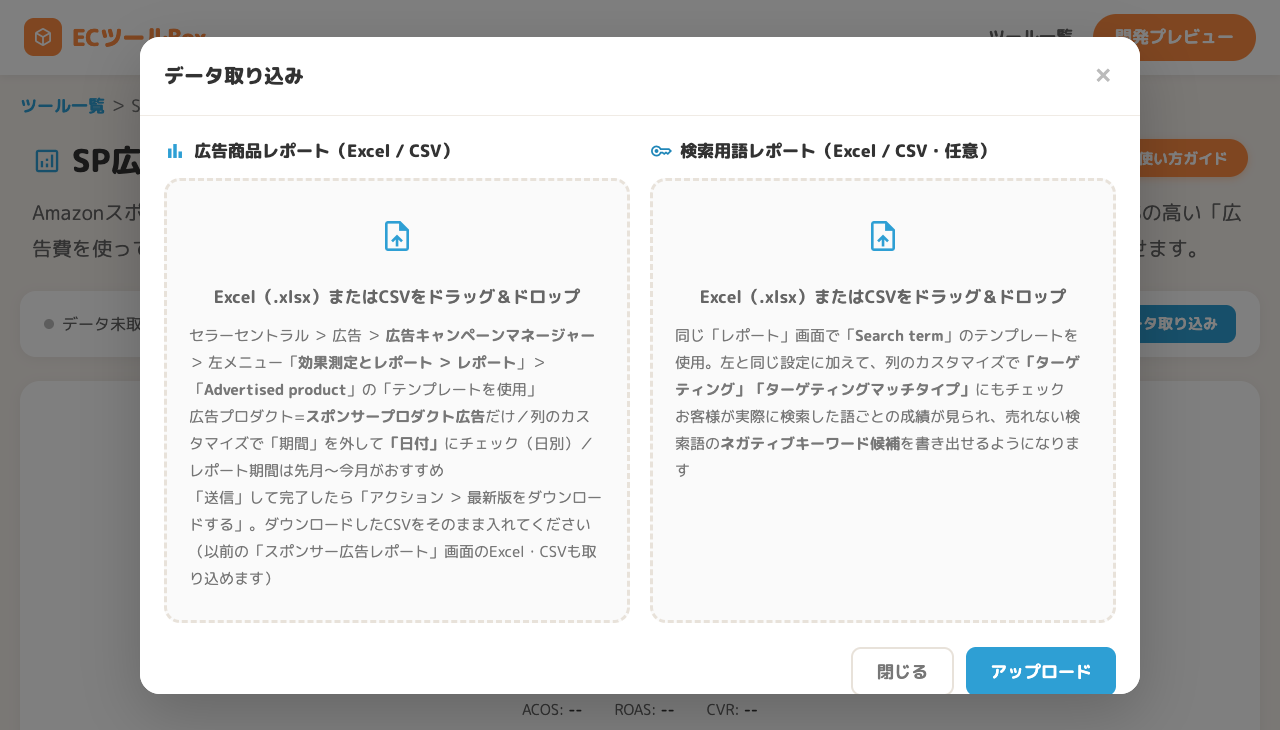Click the ROAS: -- metric in background
The image size is (1280, 730).
point(644,710)
